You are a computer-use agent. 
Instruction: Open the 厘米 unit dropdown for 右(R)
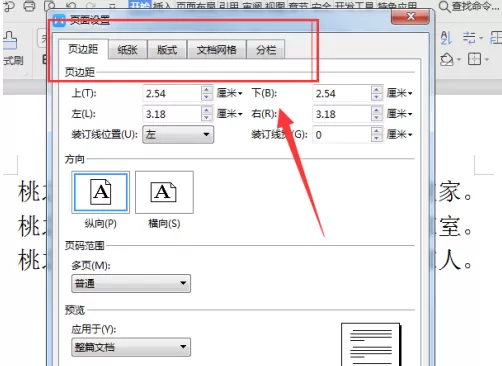point(400,114)
